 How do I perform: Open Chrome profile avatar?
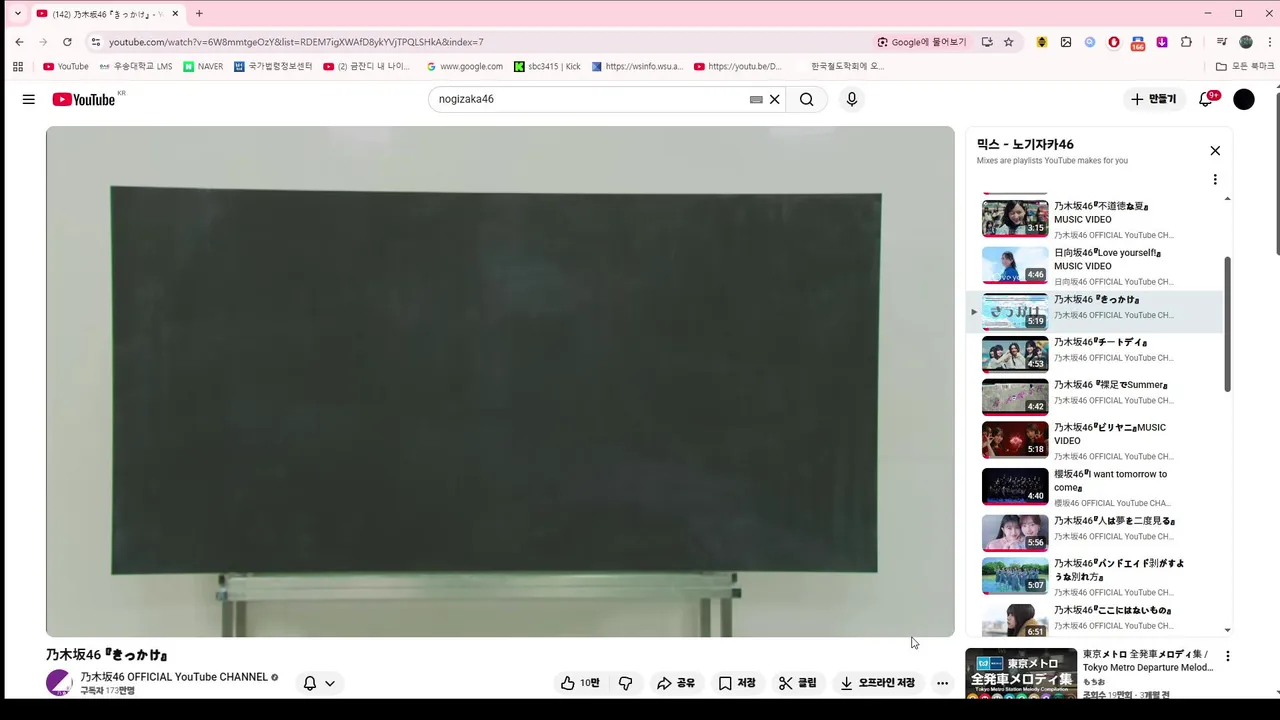point(1246,42)
